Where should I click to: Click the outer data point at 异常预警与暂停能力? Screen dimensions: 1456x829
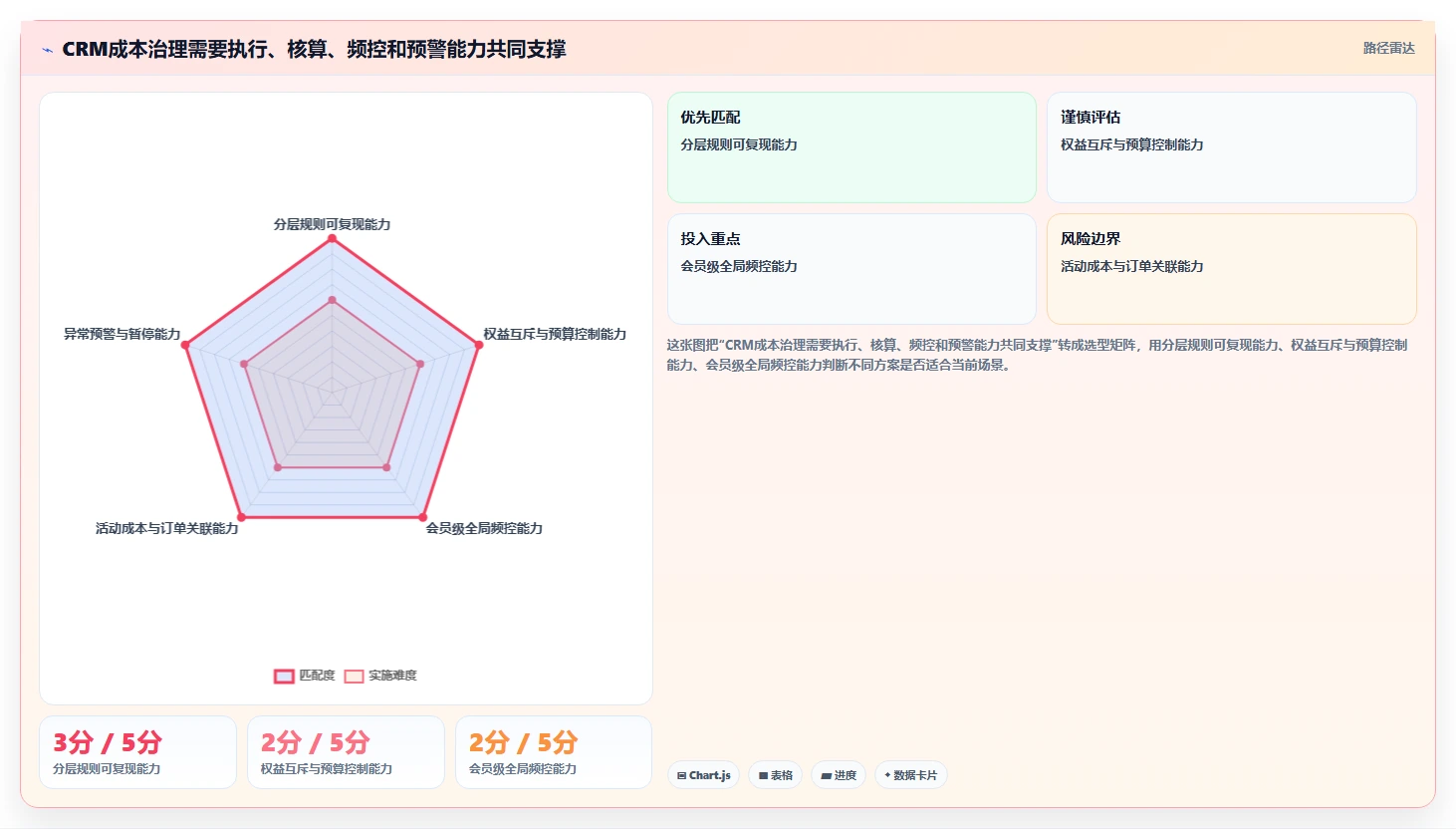click(185, 345)
